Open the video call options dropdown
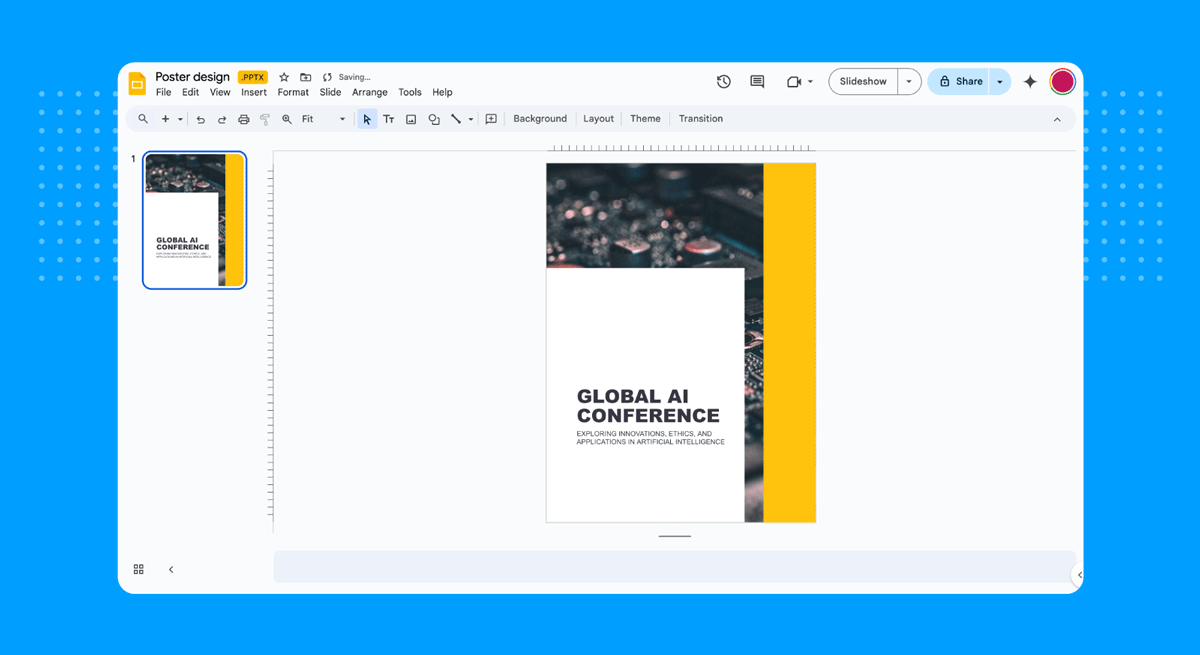The image size is (1200, 655). coord(810,82)
